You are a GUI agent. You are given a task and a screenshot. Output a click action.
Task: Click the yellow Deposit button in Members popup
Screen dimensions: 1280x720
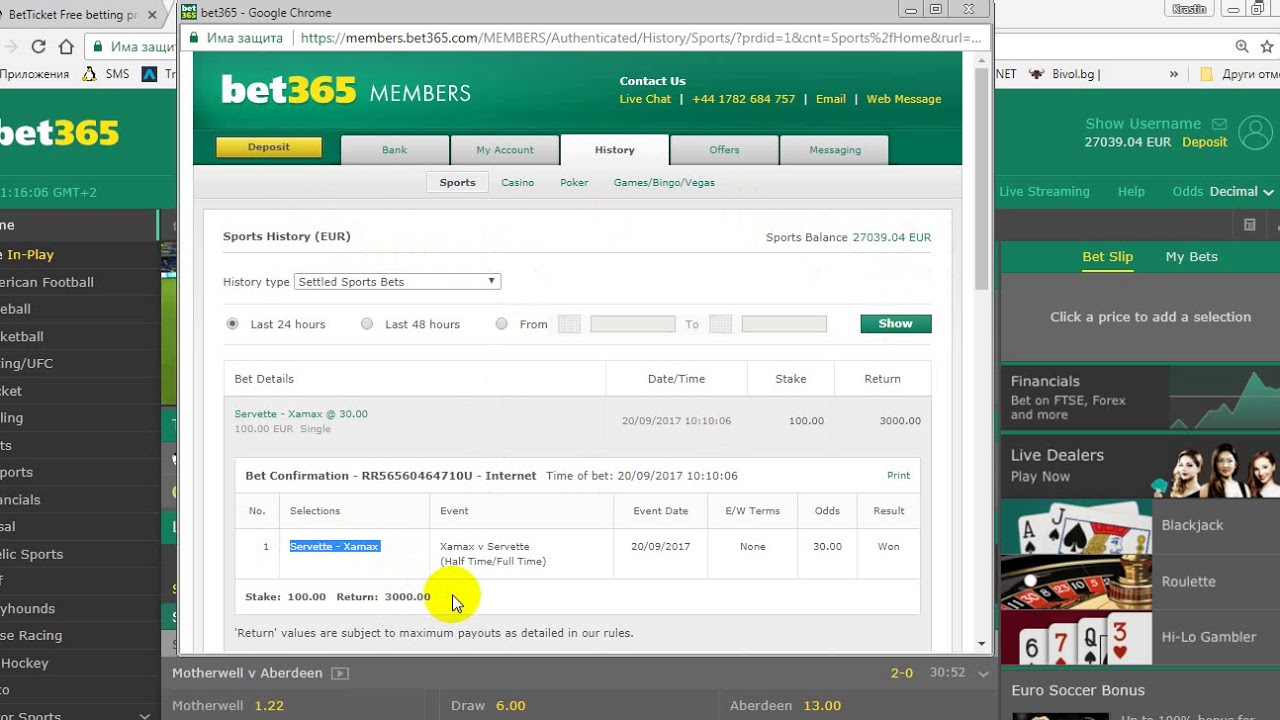(269, 147)
